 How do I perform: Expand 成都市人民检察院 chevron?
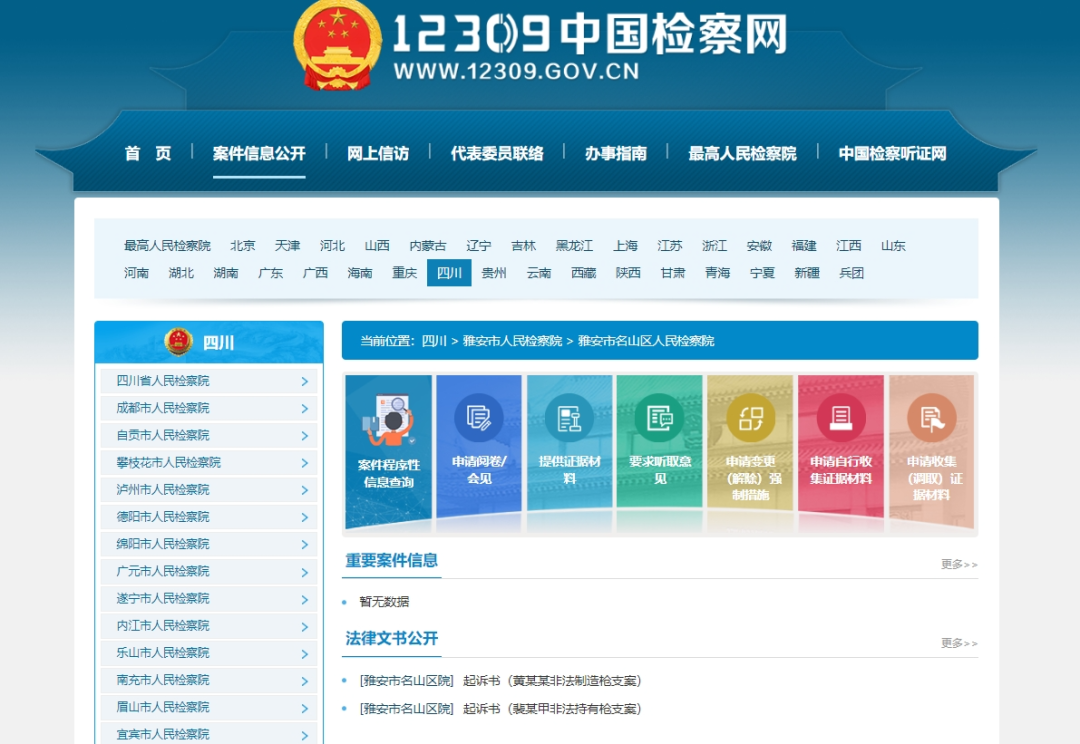(x=304, y=409)
